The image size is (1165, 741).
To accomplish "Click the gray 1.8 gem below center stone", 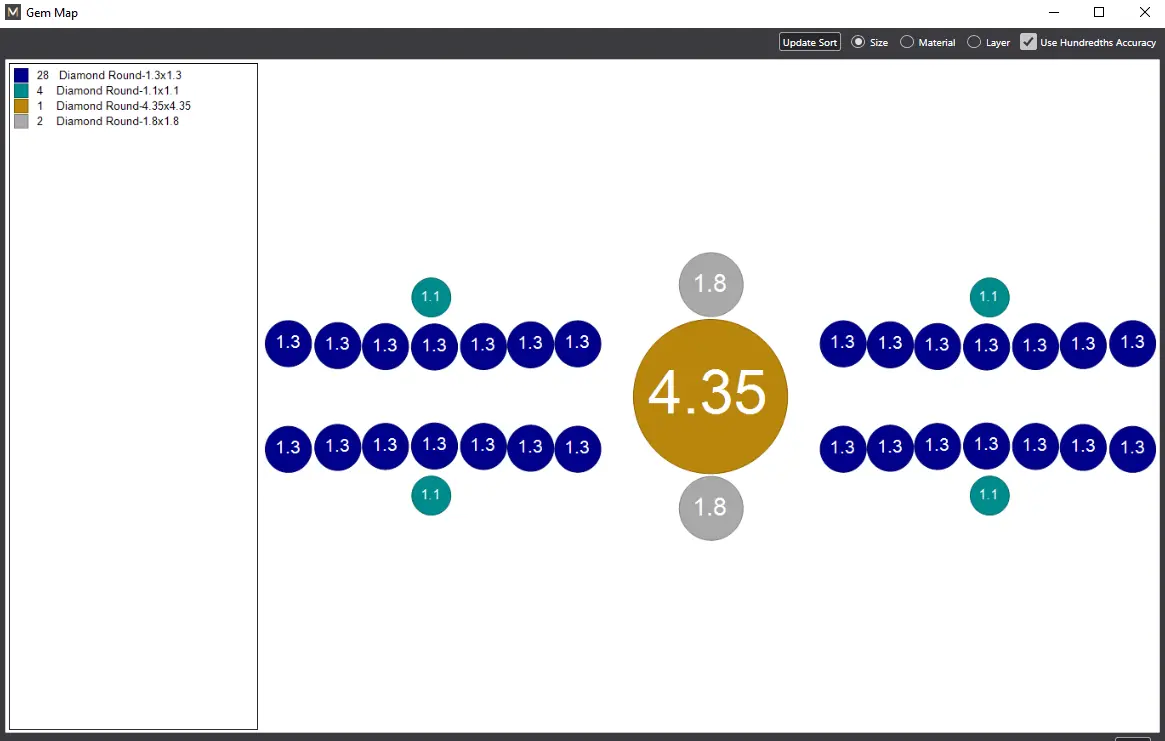I will click(710, 508).
